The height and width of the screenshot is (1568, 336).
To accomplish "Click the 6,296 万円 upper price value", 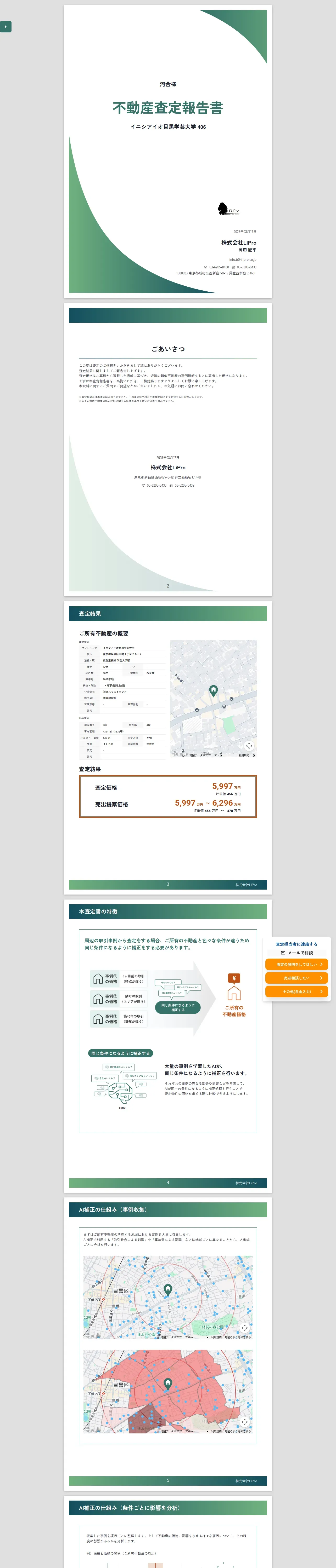I will 226,803.
